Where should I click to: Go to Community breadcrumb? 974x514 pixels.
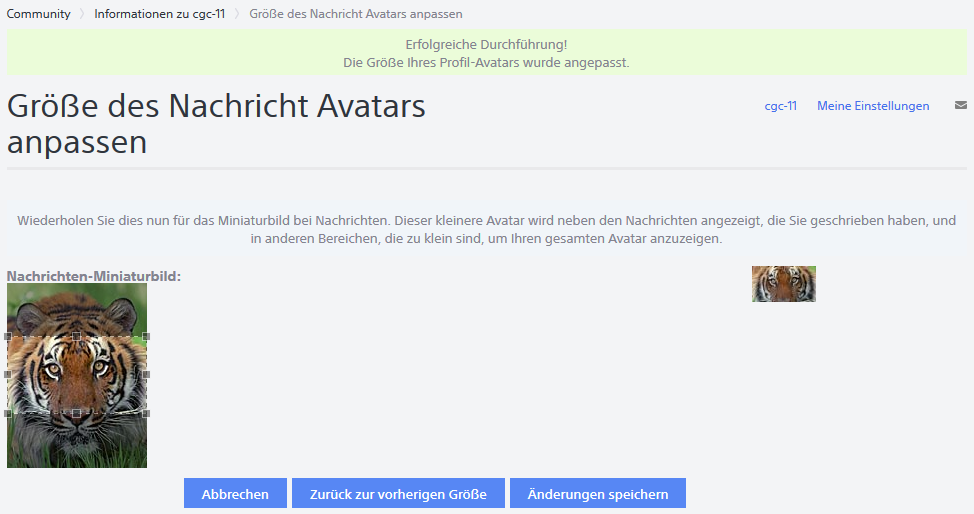point(39,14)
